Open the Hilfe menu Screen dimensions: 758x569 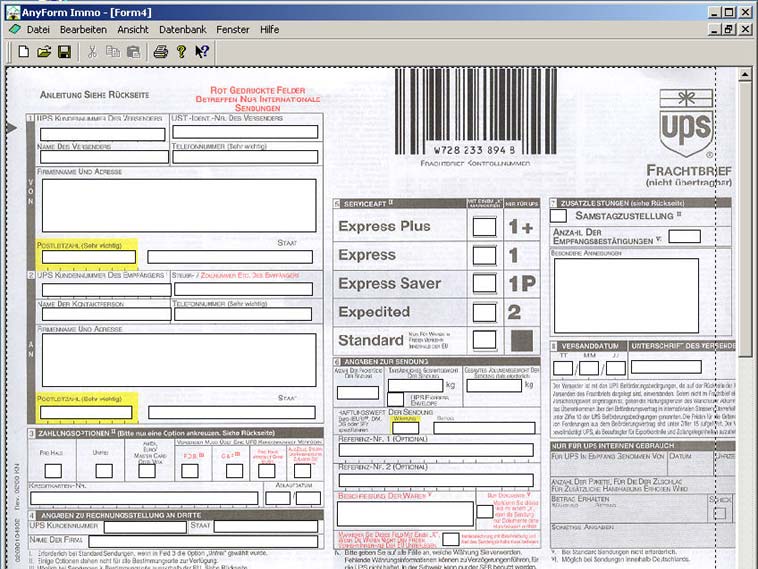tap(269, 29)
